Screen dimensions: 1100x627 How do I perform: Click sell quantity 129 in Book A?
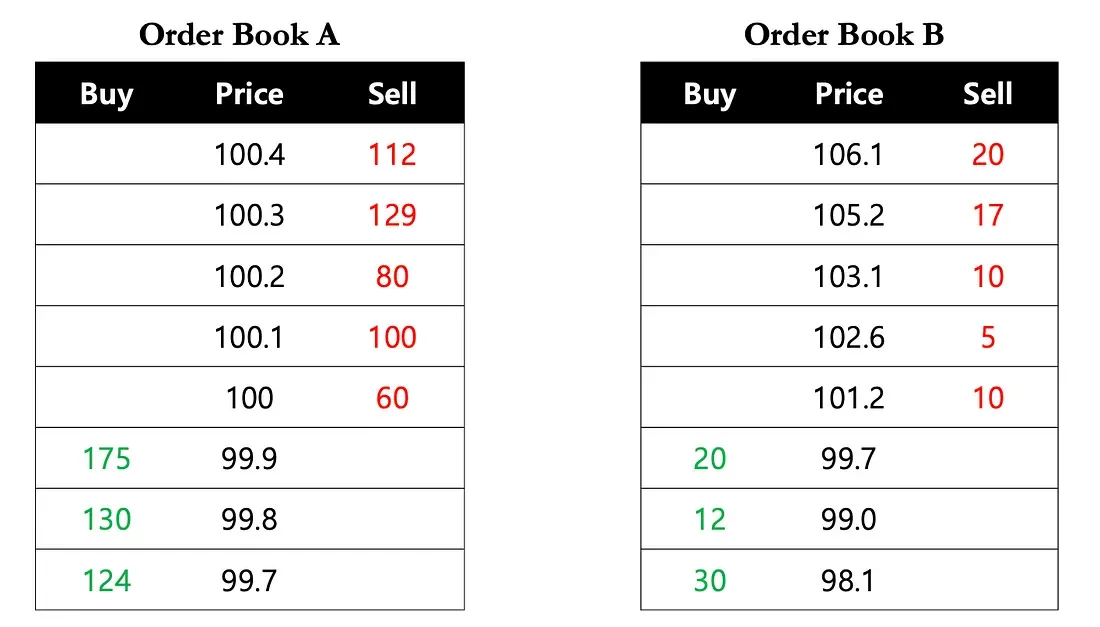(x=392, y=215)
